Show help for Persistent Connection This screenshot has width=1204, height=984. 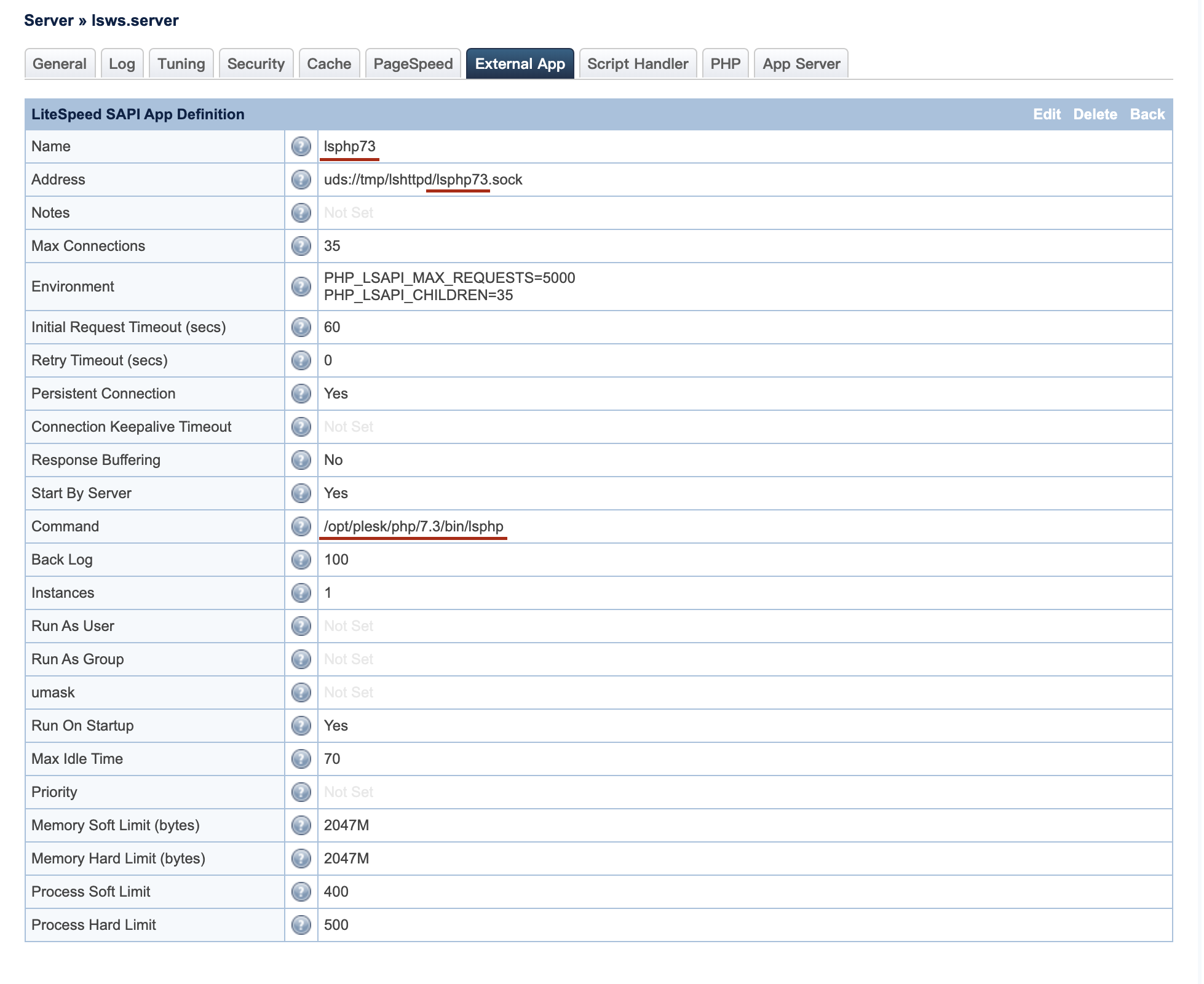tap(301, 394)
